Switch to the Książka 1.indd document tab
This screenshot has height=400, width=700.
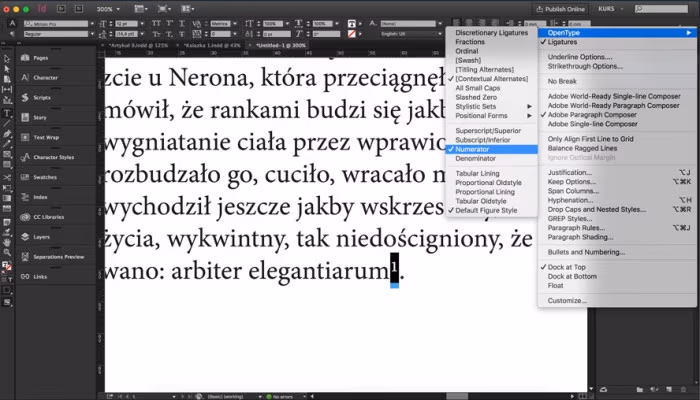[212, 46]
